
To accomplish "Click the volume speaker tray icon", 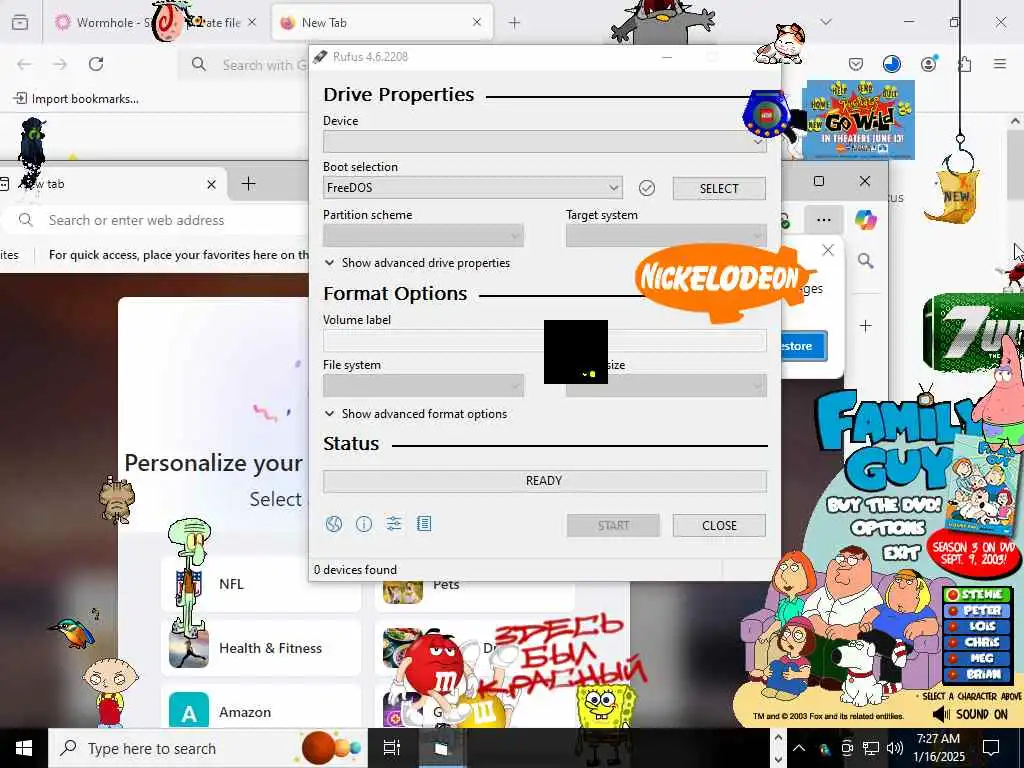I will (x=894, y=748).
